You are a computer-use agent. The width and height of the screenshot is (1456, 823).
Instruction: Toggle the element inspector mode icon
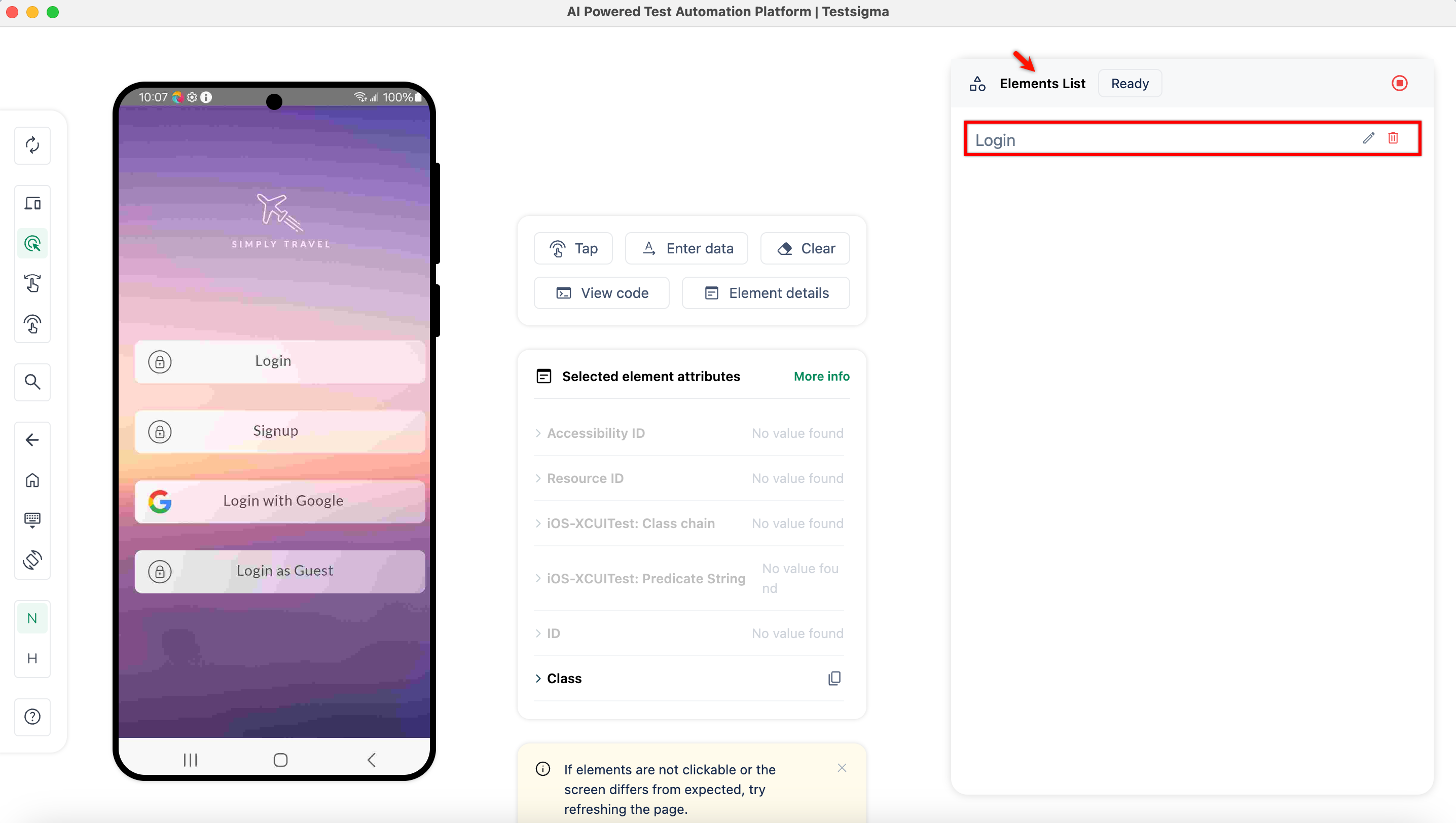(x=32, y=244)
